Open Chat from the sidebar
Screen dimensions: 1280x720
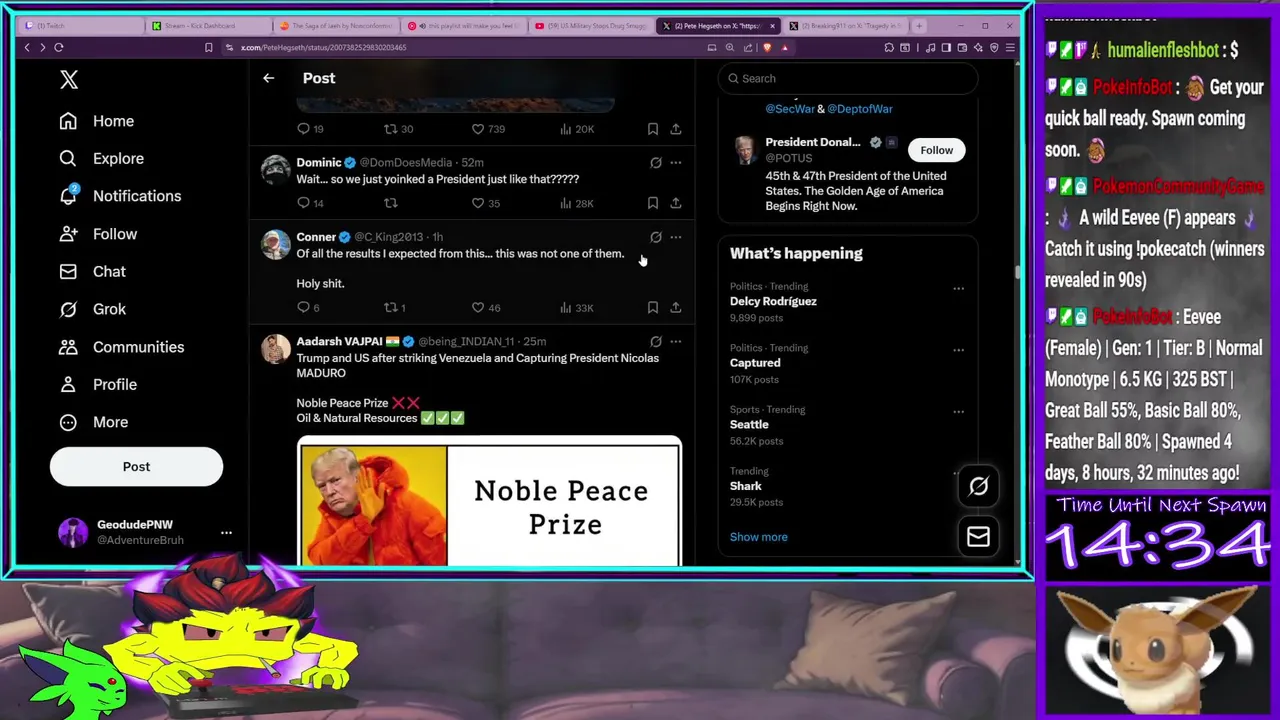[x=92, y=271]
